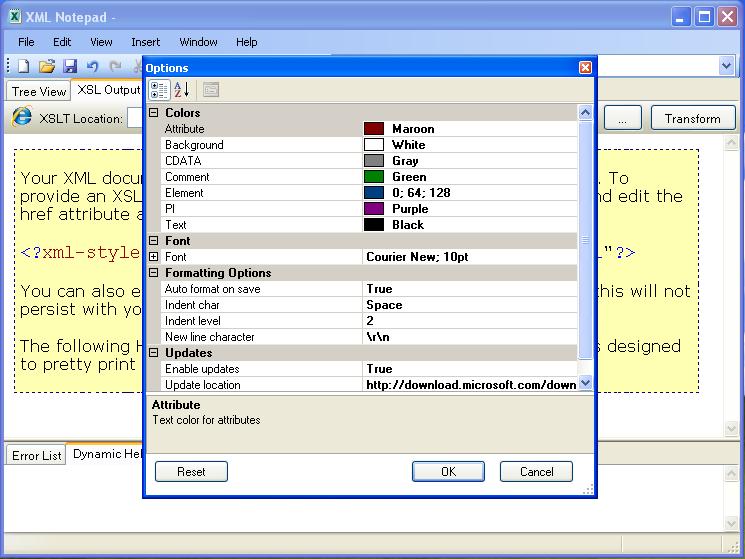Image resolution: width=745 pixels, height=559 pixels.
Task: Click the Reset button
Action: (x=191, y=472)
